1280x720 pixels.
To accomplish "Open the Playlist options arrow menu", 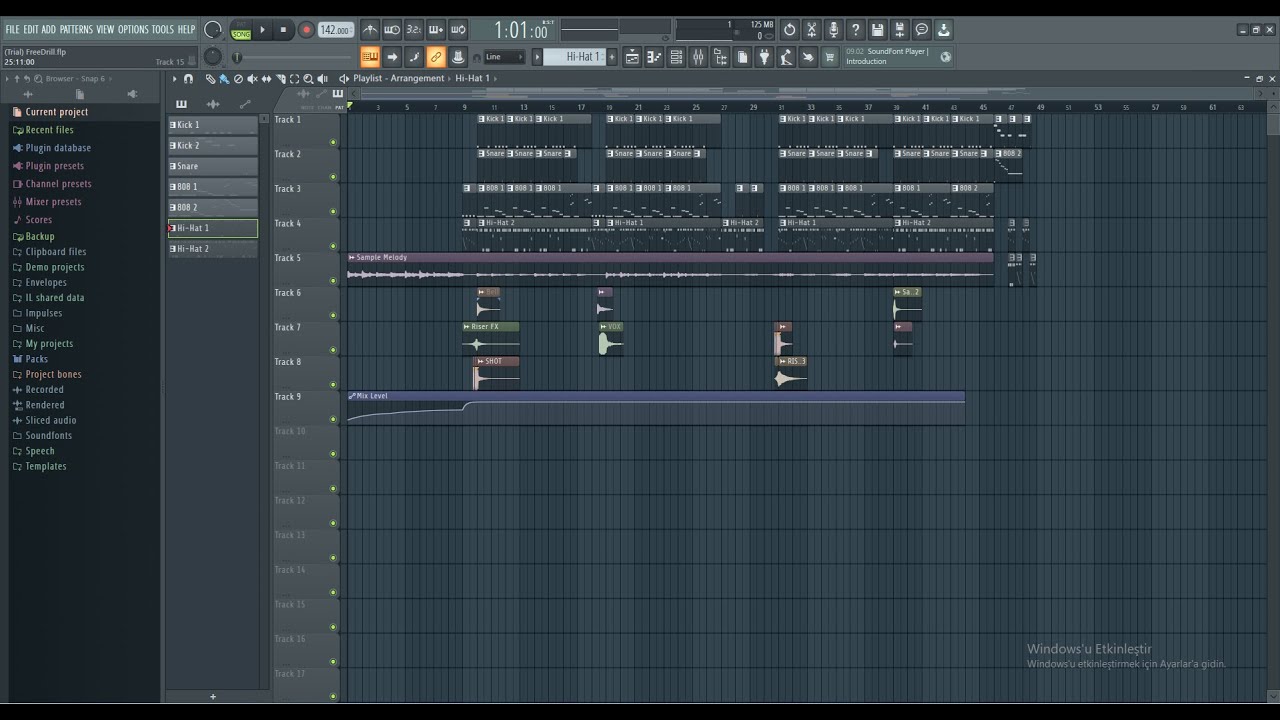I will point(174,78).
